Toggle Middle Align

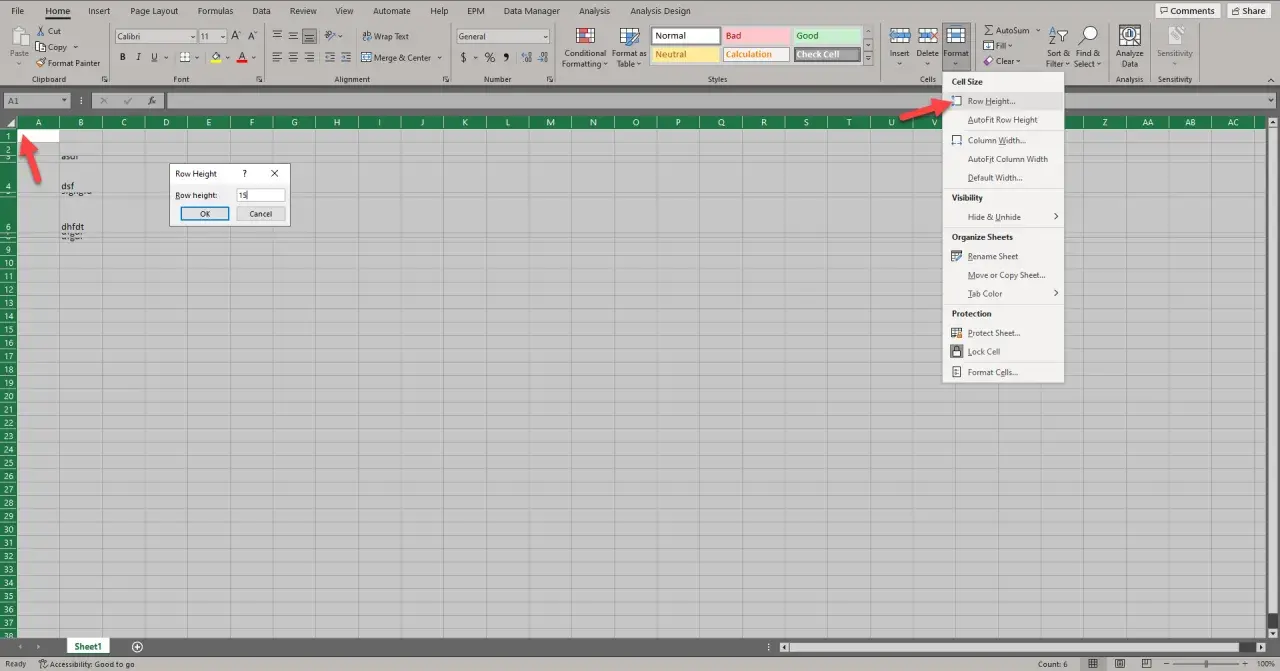pos(295,36)
